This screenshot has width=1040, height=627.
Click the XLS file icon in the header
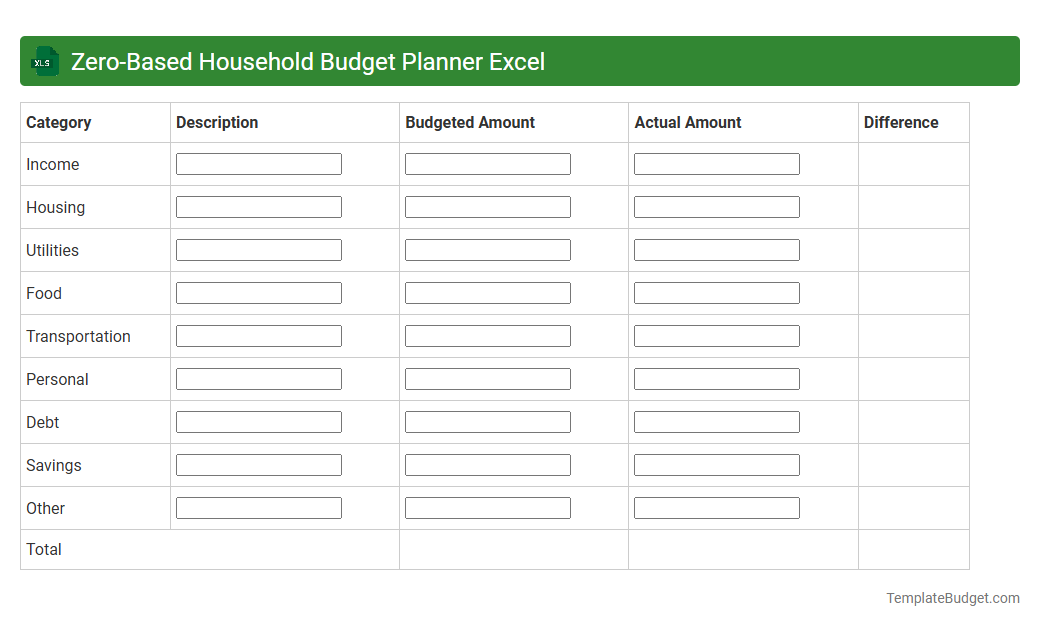(x=44, y=61)
